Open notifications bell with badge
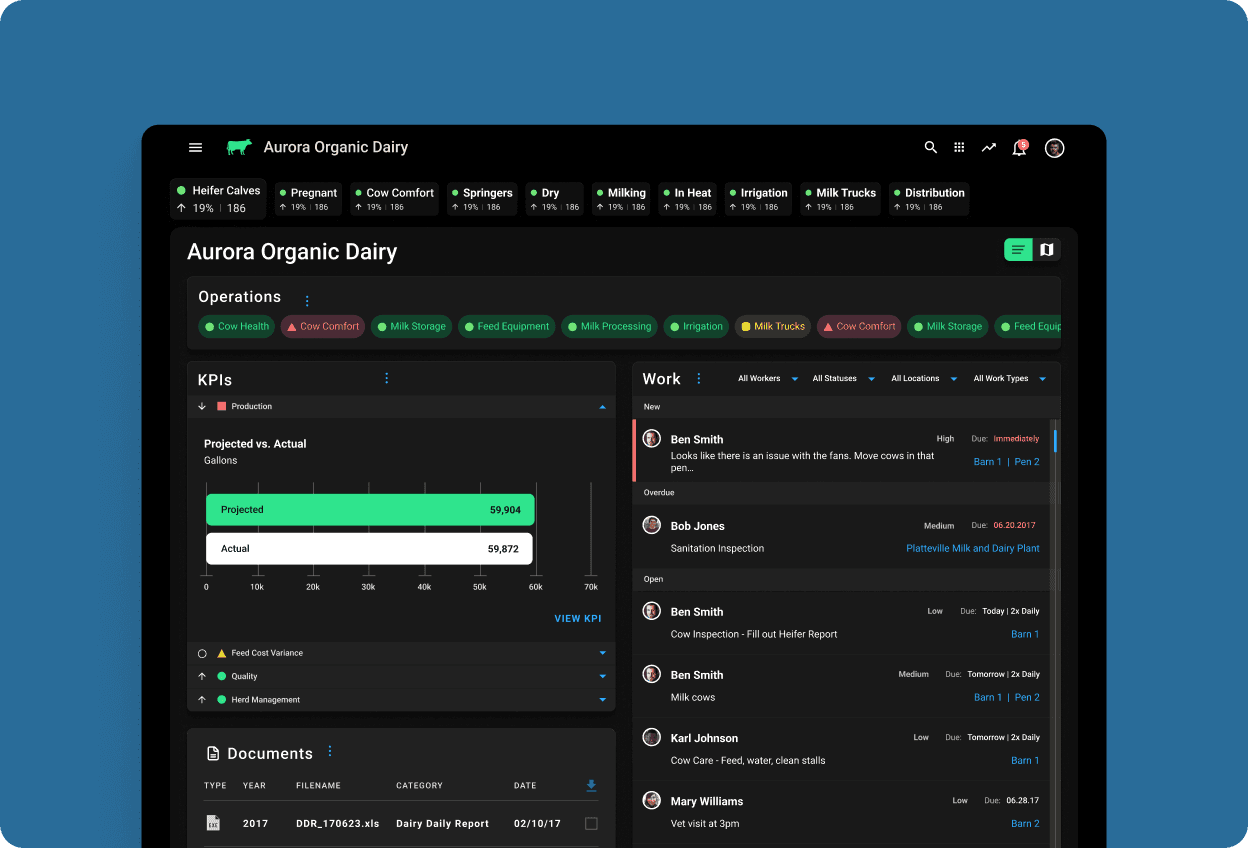1248x848 pixels. (1020, 147)
